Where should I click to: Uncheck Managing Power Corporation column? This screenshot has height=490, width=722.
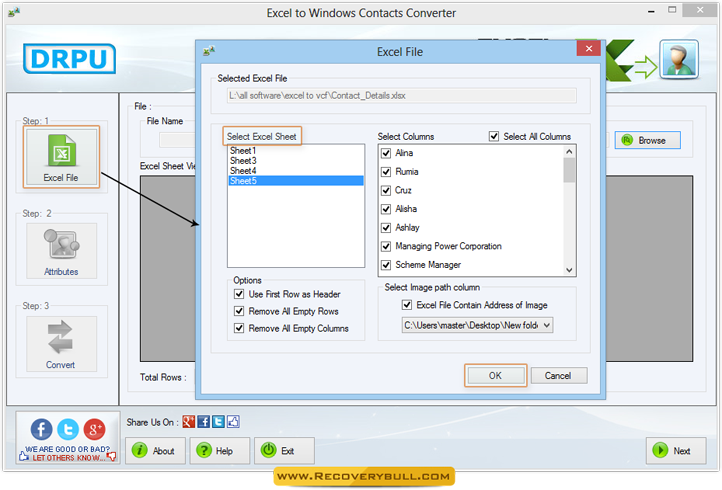click(x=386, y=246)
